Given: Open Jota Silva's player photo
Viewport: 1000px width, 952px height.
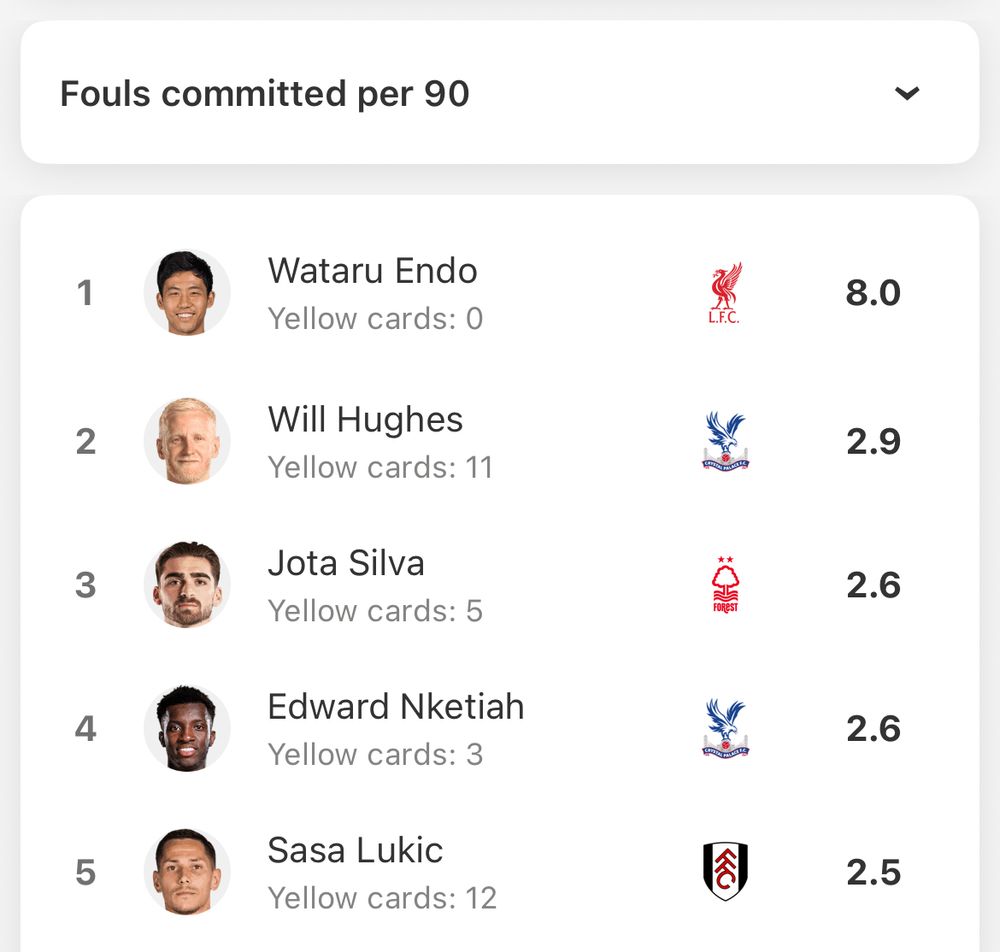Looking at the screenshot, I should point(187,585).
